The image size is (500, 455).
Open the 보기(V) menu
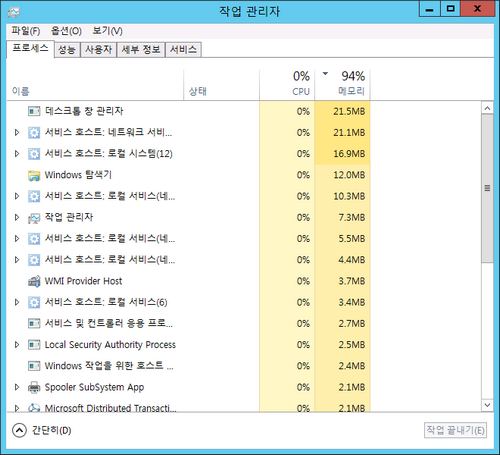coord(107,31)
